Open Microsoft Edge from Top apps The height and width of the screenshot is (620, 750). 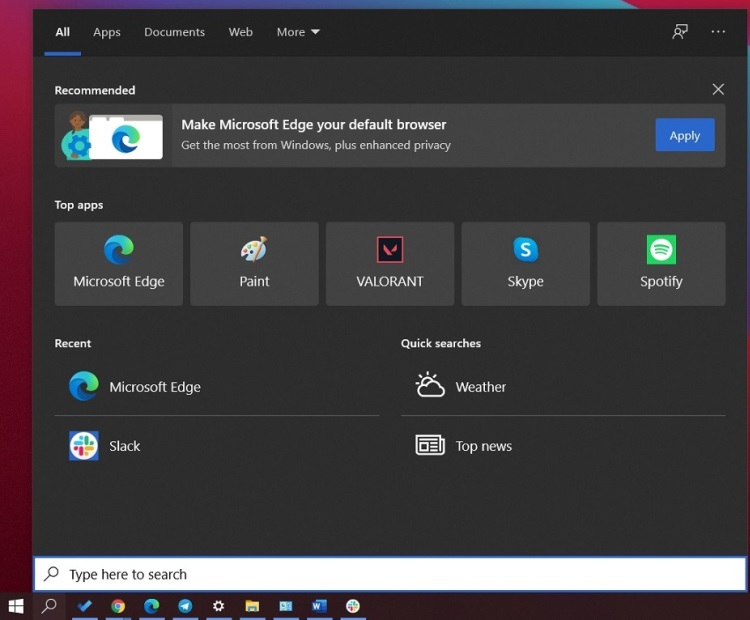(x=119, y=264)
